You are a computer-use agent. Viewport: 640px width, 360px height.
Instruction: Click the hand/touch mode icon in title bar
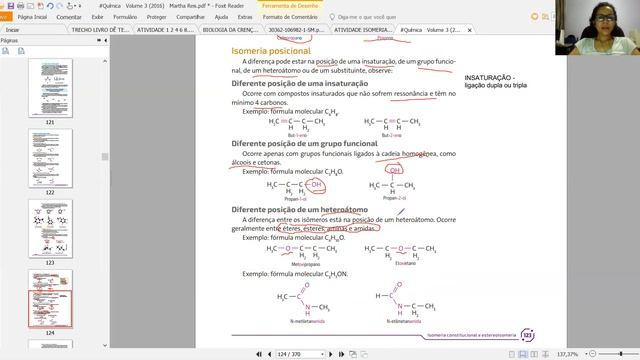tap(70, 6)
